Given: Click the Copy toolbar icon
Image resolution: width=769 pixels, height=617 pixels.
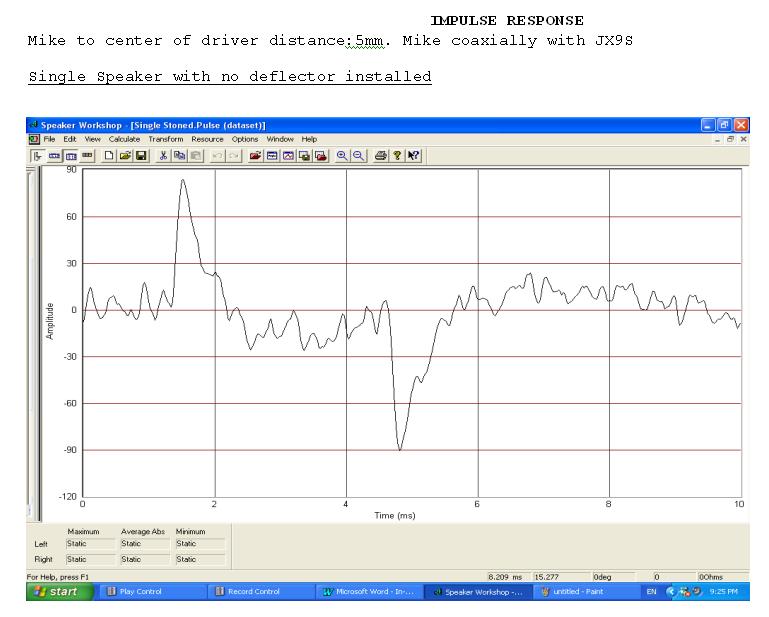Looking at the screenshot, I should 179,156.
